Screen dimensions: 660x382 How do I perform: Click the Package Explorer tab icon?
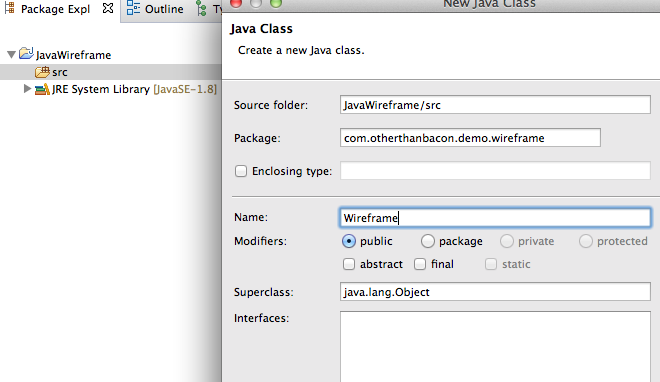9,8
